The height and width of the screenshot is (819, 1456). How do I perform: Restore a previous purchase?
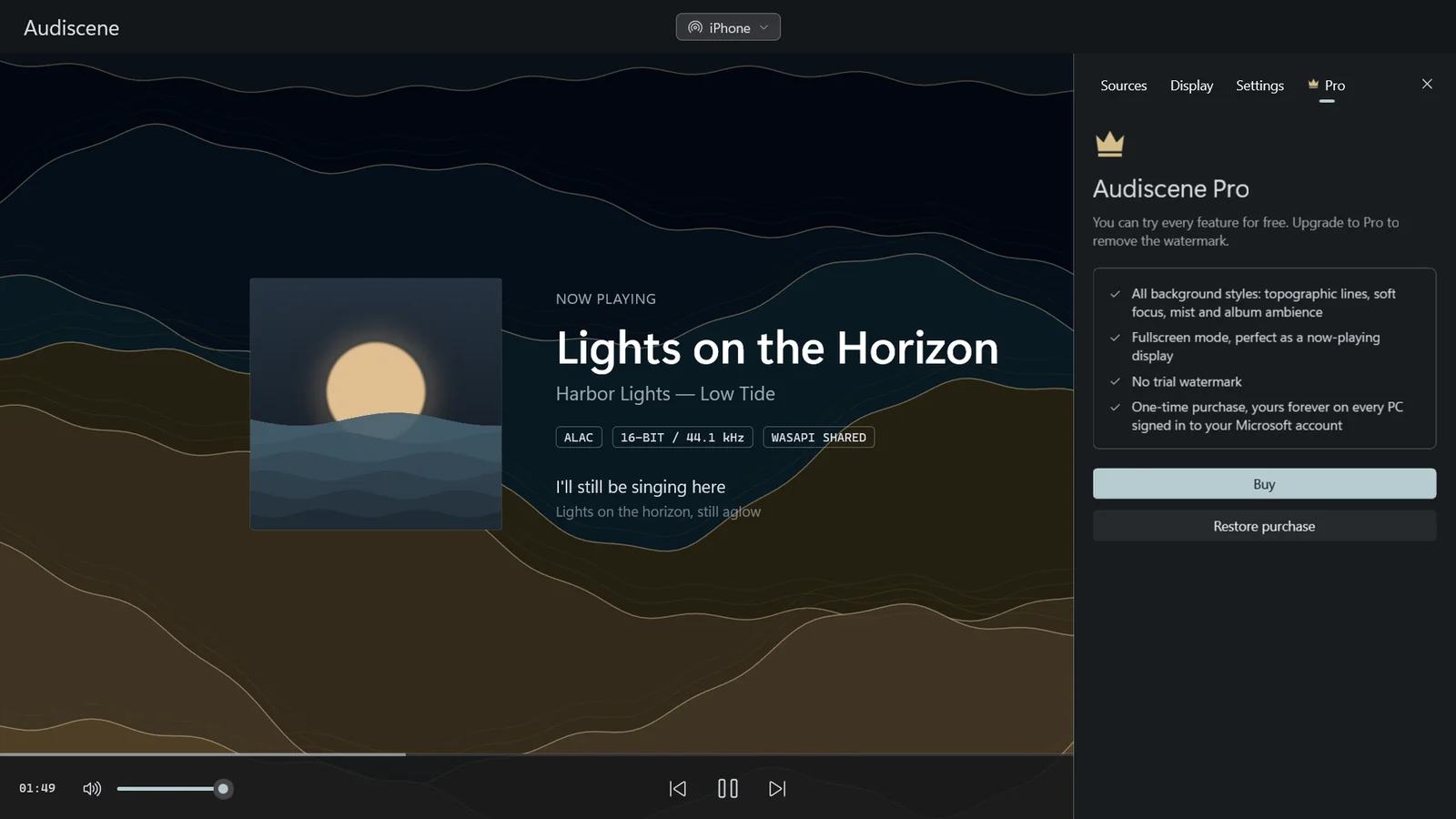1265,526
